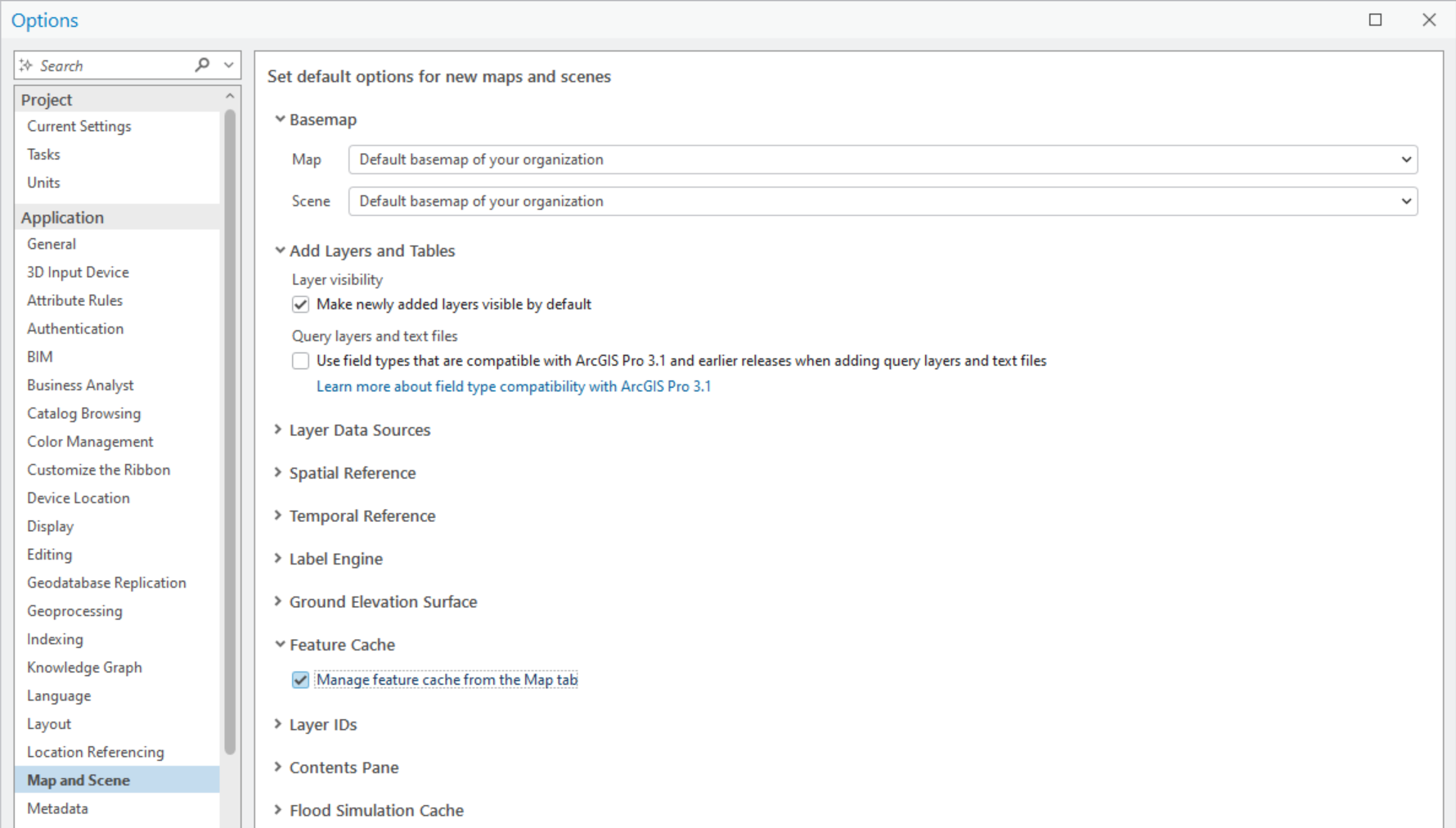The width and height of the screenshot is (1456, 828).
Task: Expand the Flood Simulation Cache section
Action: pyautogui.click(x=278, y=810)
